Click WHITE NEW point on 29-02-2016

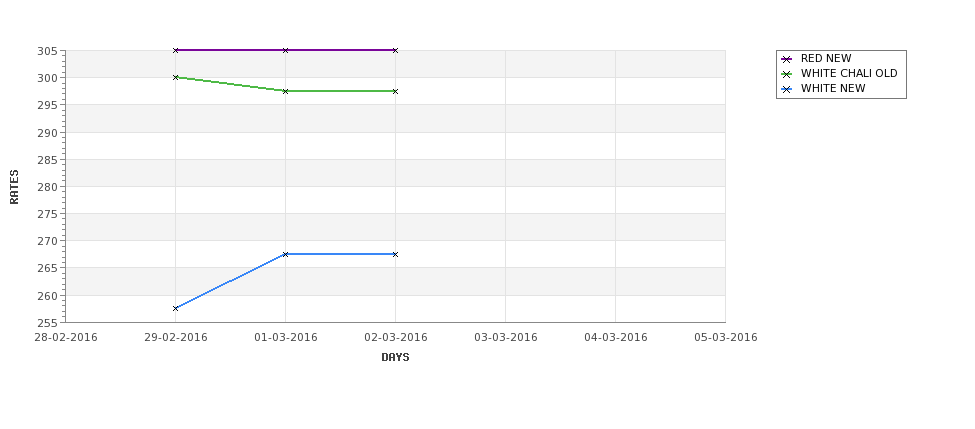click(175, 308)
